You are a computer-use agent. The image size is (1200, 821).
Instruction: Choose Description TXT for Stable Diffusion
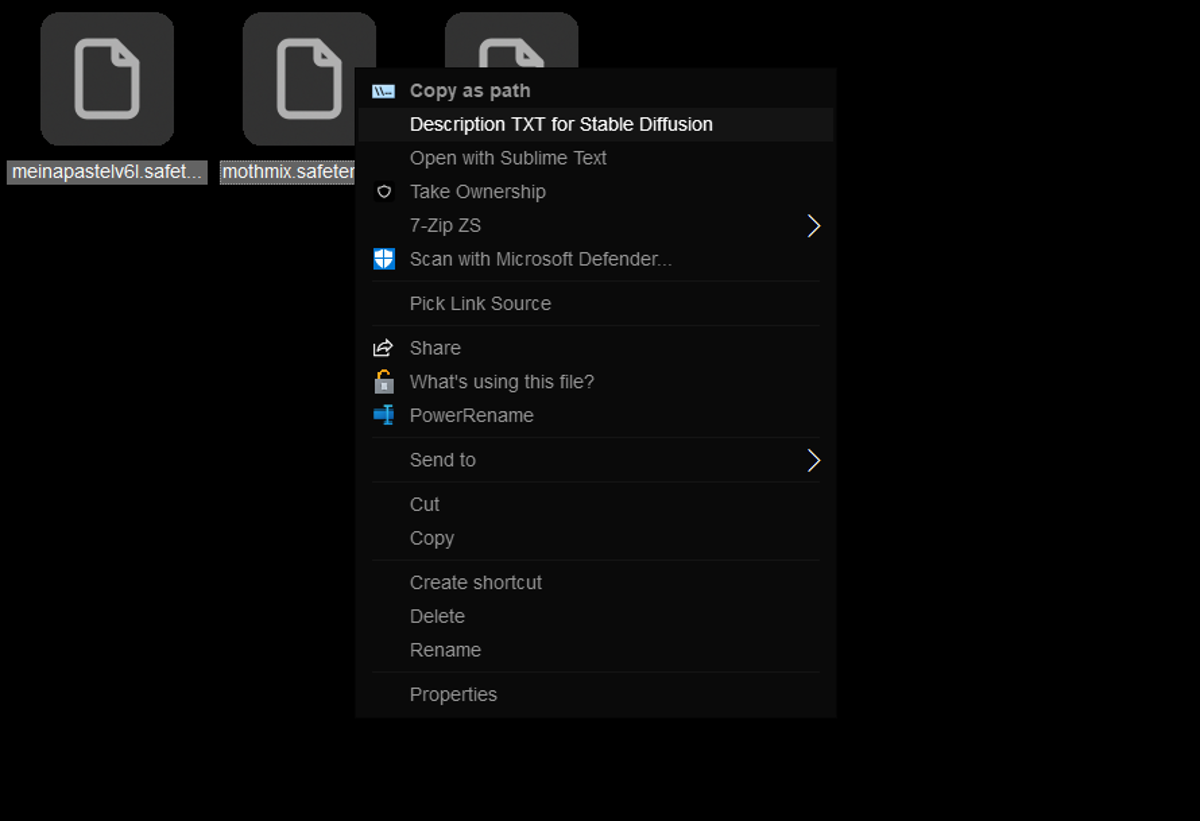(x=561, y=124)
